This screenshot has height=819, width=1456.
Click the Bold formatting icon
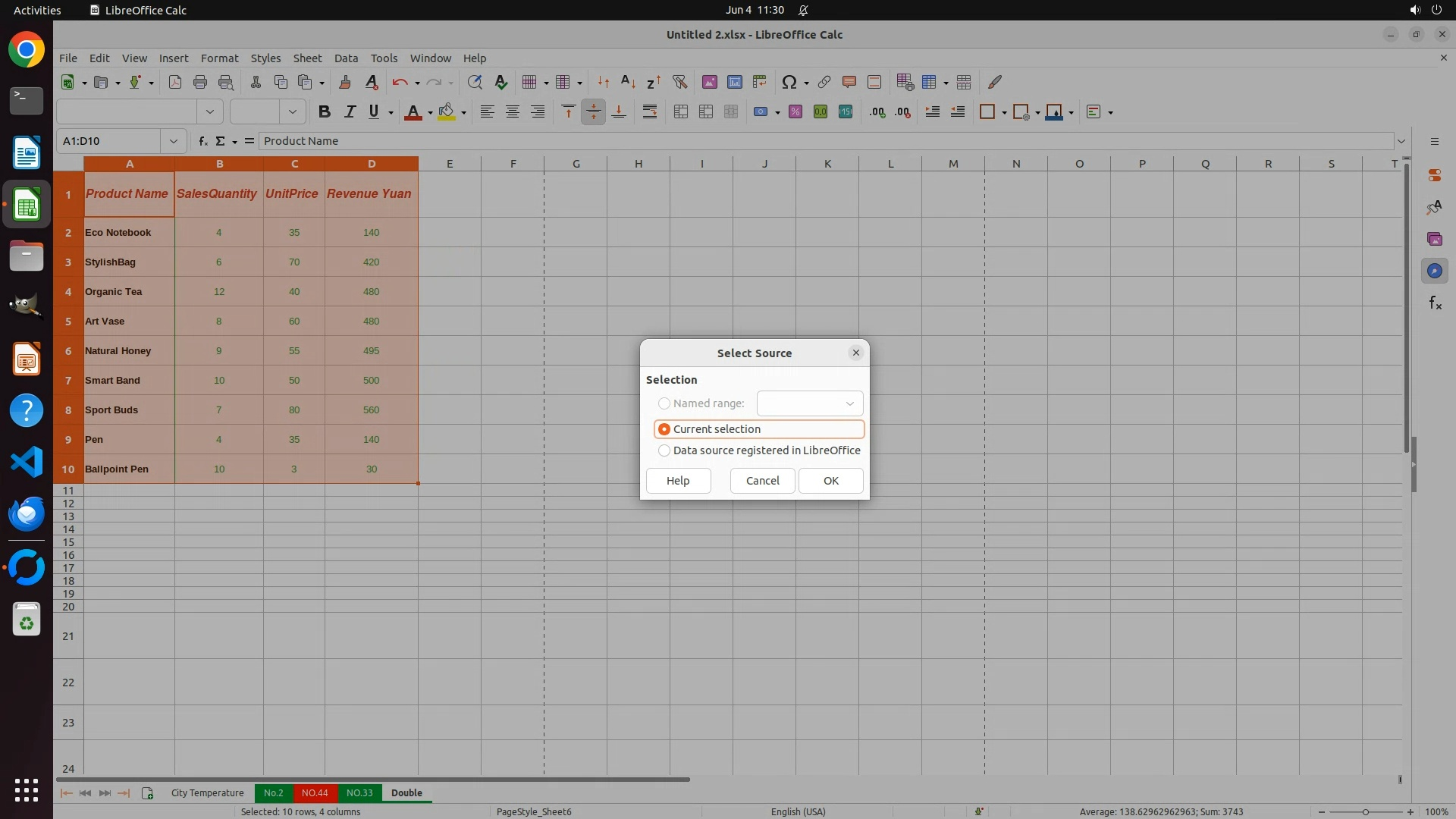point(325,112)
